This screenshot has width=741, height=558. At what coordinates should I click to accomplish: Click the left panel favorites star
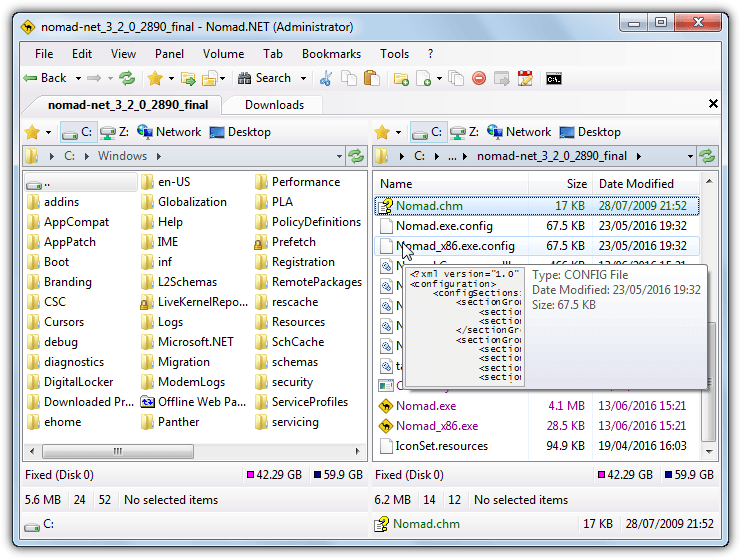(x=32, y=132)
